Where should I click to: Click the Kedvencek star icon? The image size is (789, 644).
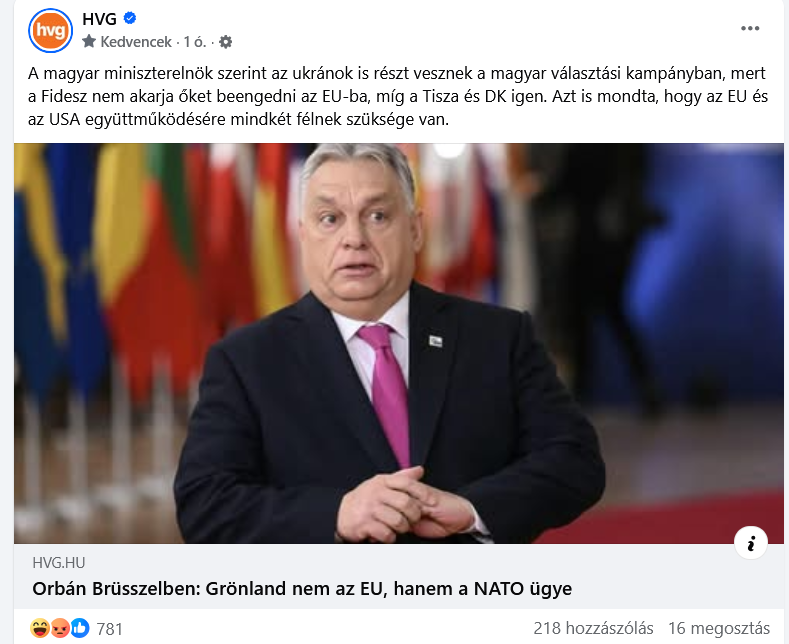(x=89, y=41)
